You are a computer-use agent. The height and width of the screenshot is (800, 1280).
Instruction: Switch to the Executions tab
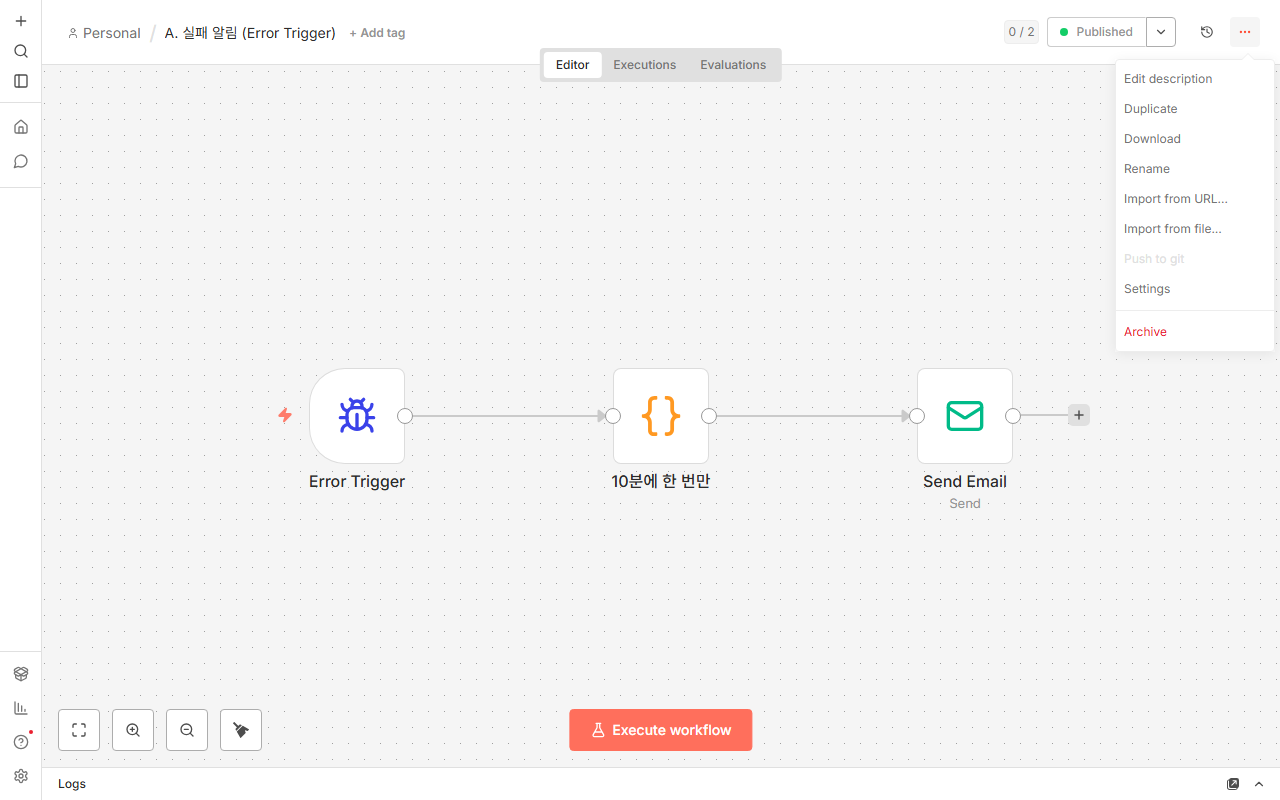(x=645, y=65)
